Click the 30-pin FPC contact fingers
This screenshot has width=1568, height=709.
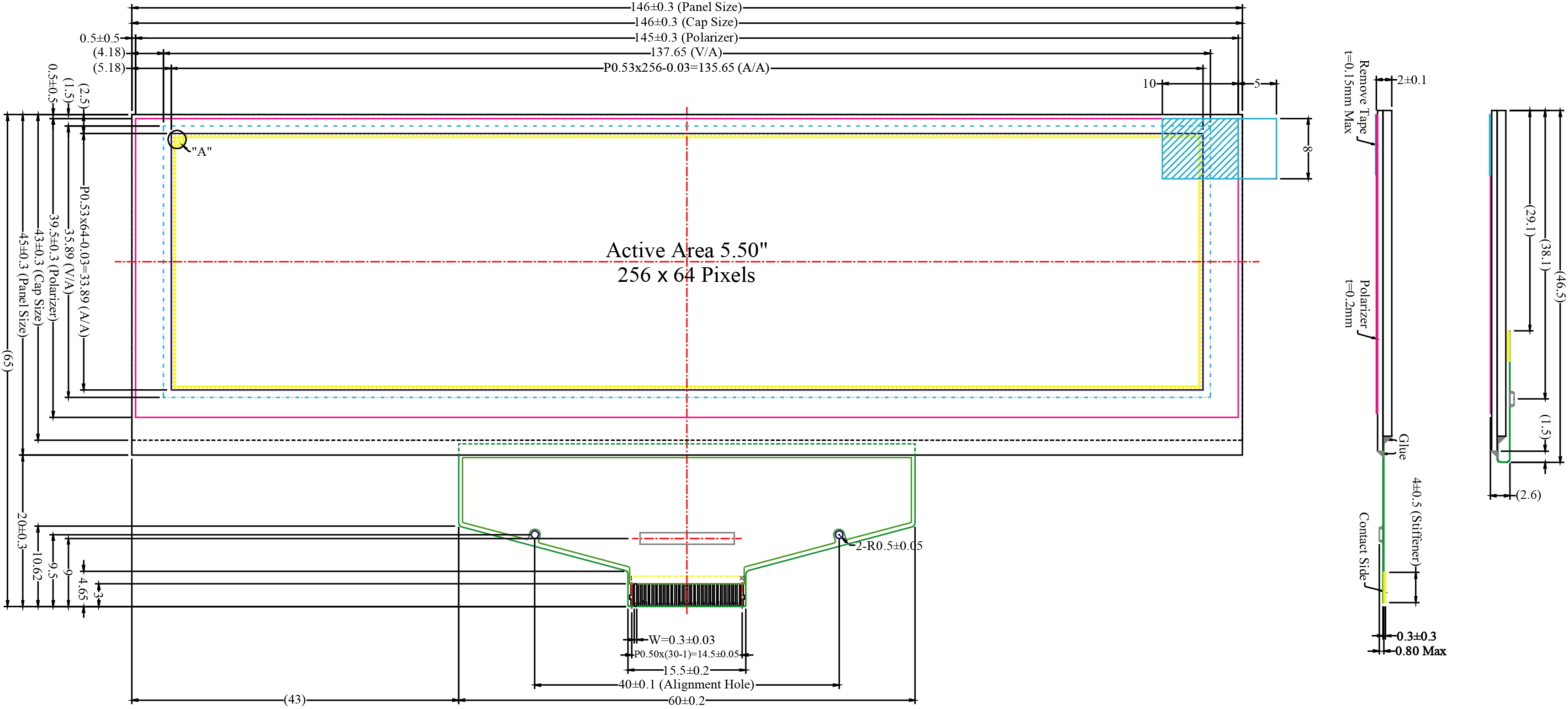coord(686,595)
